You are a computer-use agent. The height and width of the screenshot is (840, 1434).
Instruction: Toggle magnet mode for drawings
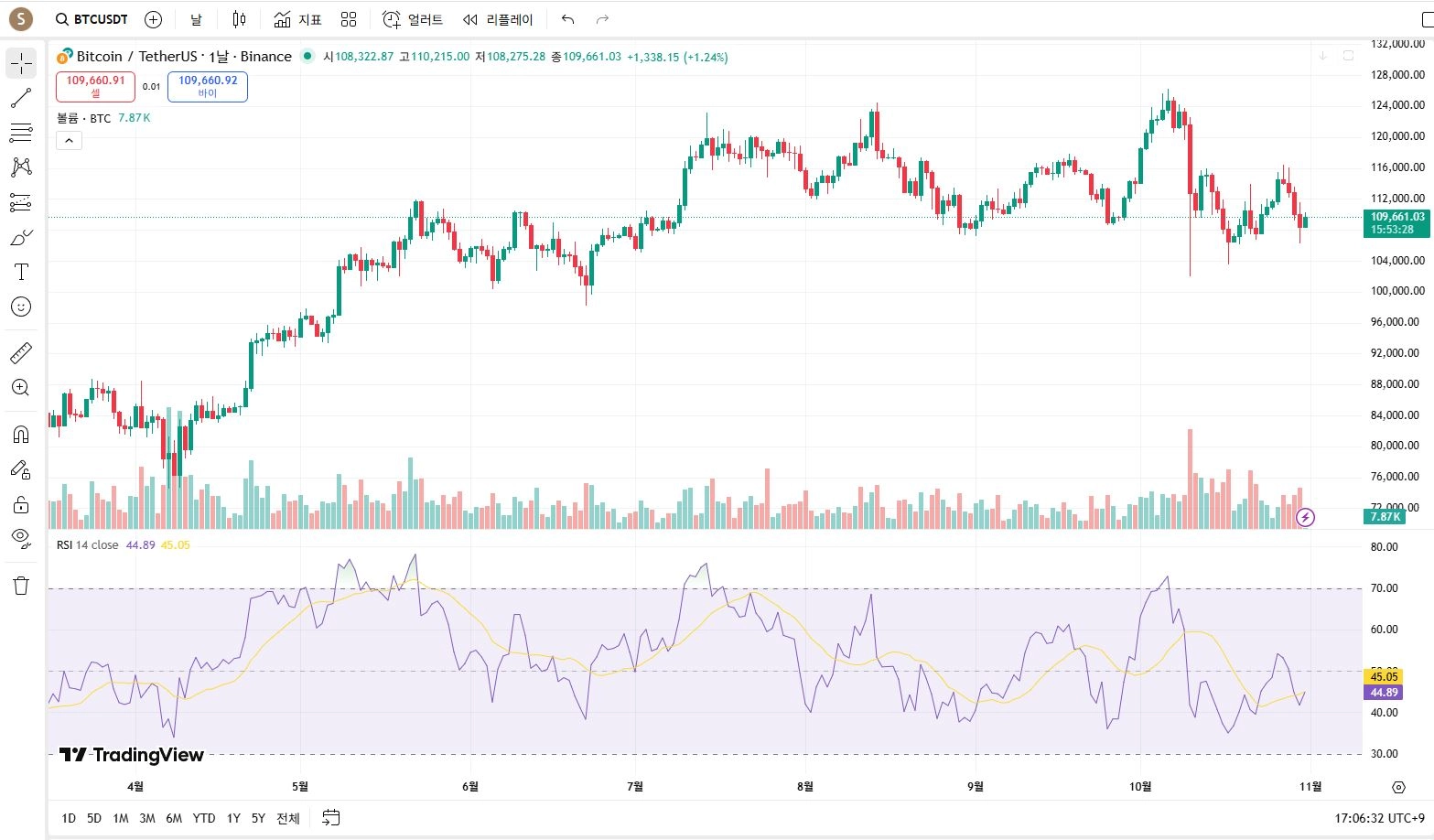click(21, 434)
